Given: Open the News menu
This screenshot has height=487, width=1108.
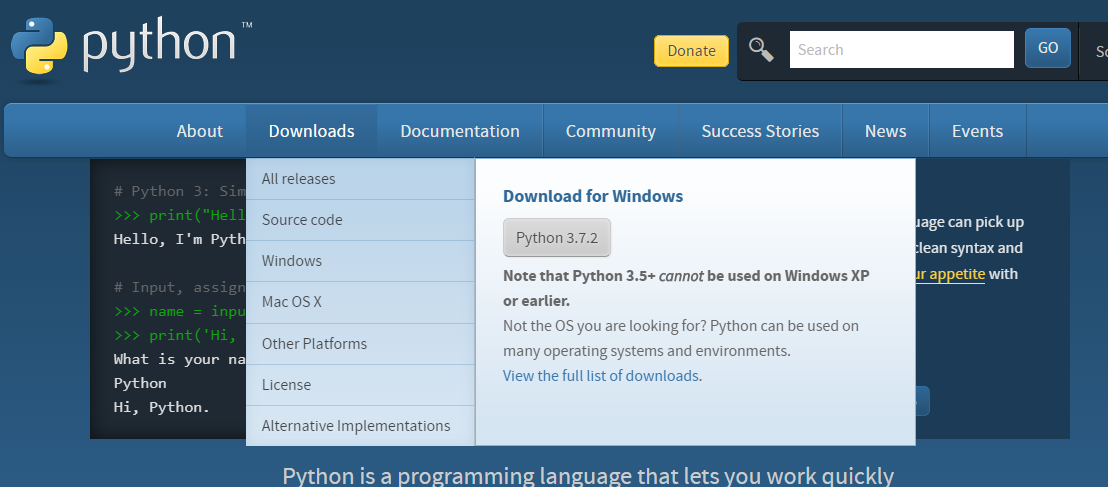Looking at the screenshot, I should point(885,131).
